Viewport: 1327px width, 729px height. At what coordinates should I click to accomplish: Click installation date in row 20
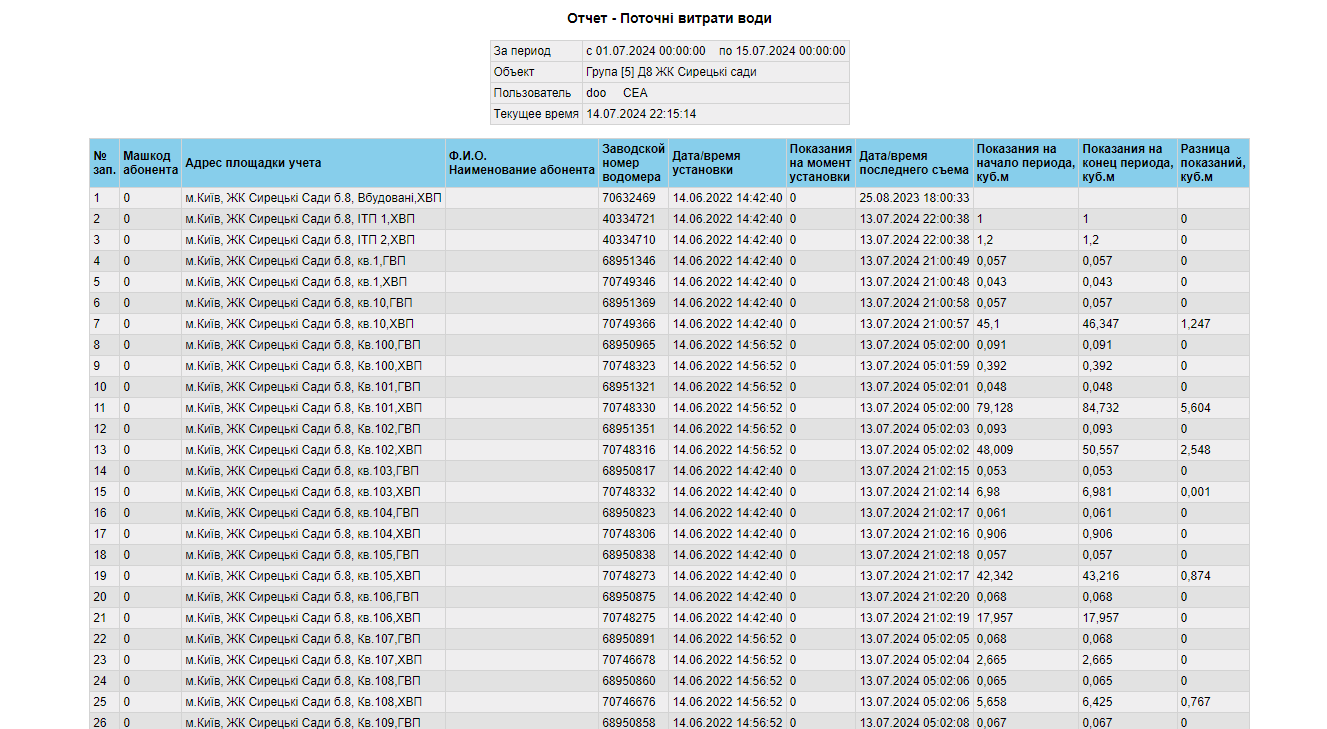click(727, 597)
